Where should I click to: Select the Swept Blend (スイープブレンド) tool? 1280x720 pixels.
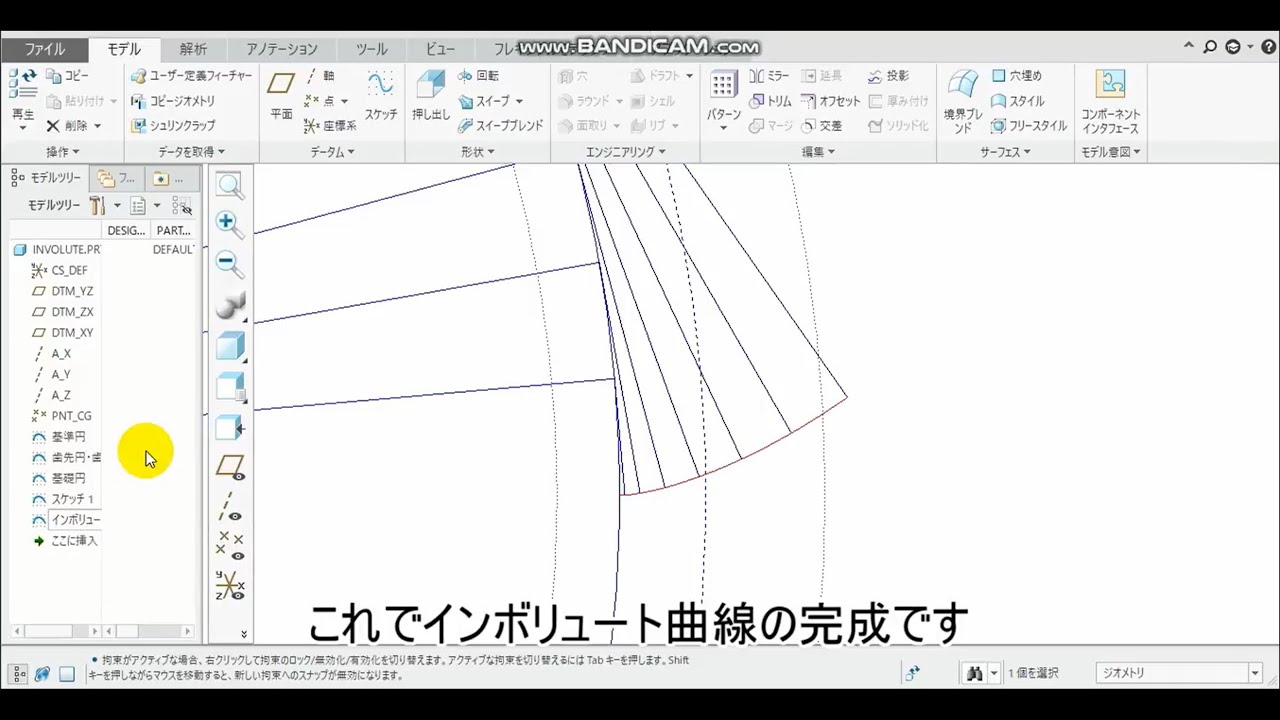(x=501, y=126)
